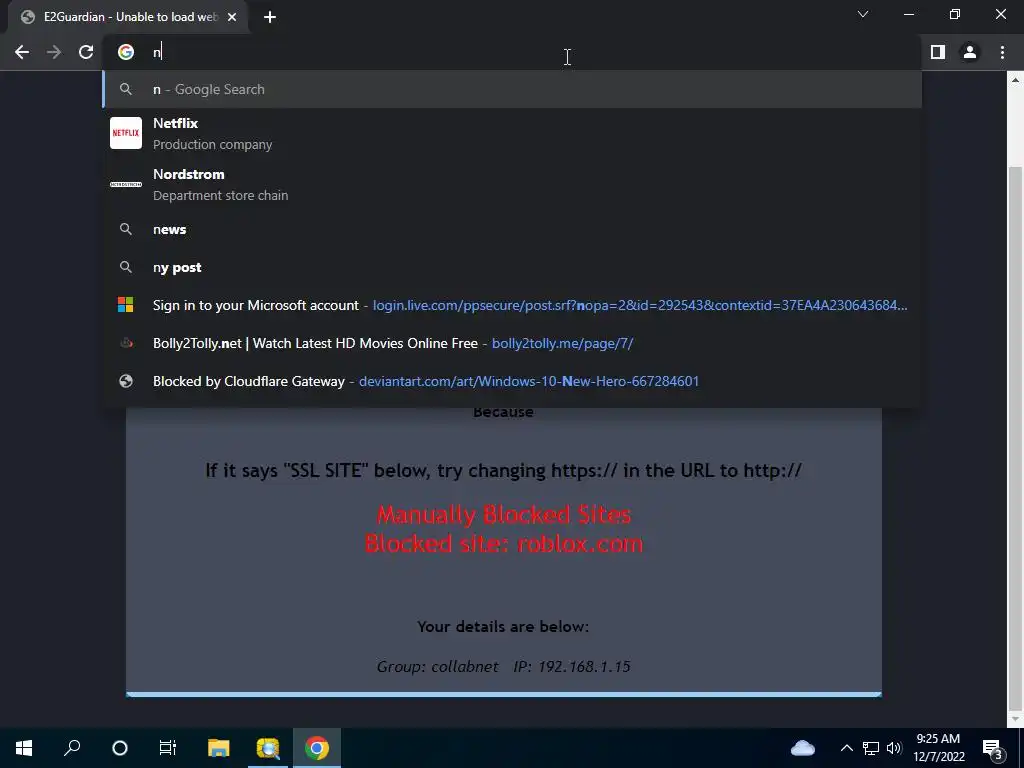Select the Nordstrom suggestion
The width and height of the screenshot is (1024, 768).
(513, 184)
